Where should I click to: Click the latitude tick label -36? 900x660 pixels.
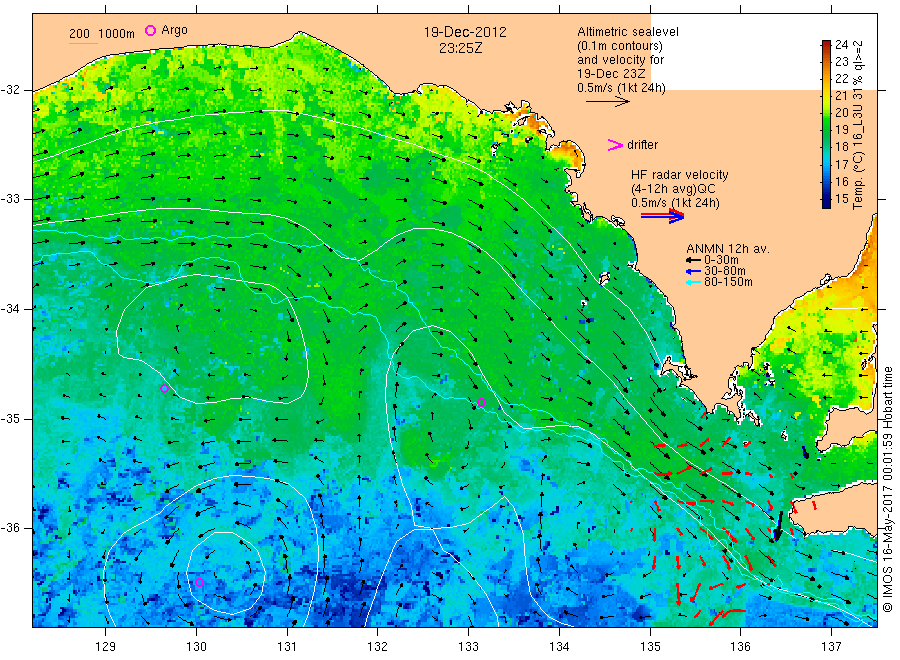pos(10,528)
